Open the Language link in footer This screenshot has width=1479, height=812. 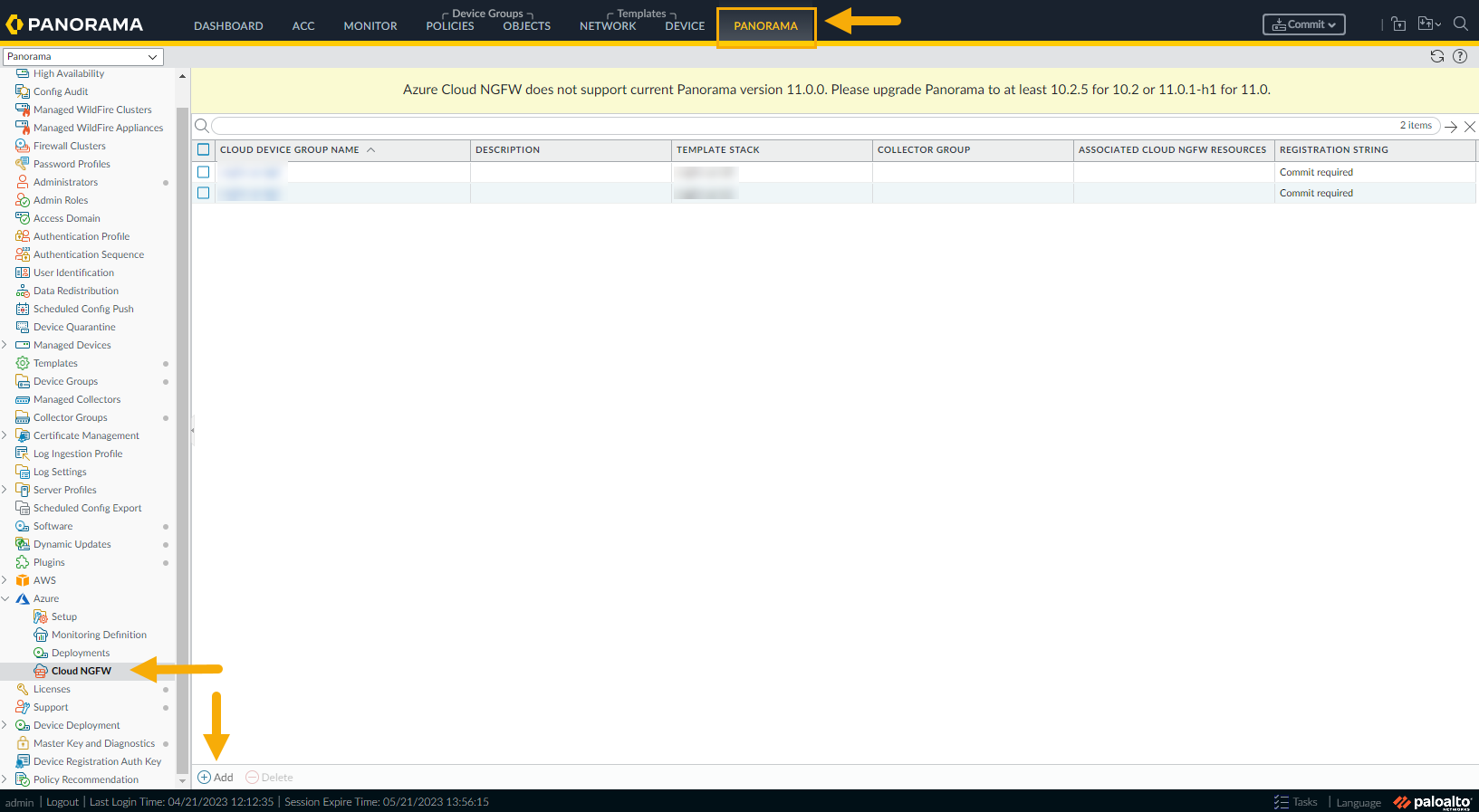click(1359, 803)
